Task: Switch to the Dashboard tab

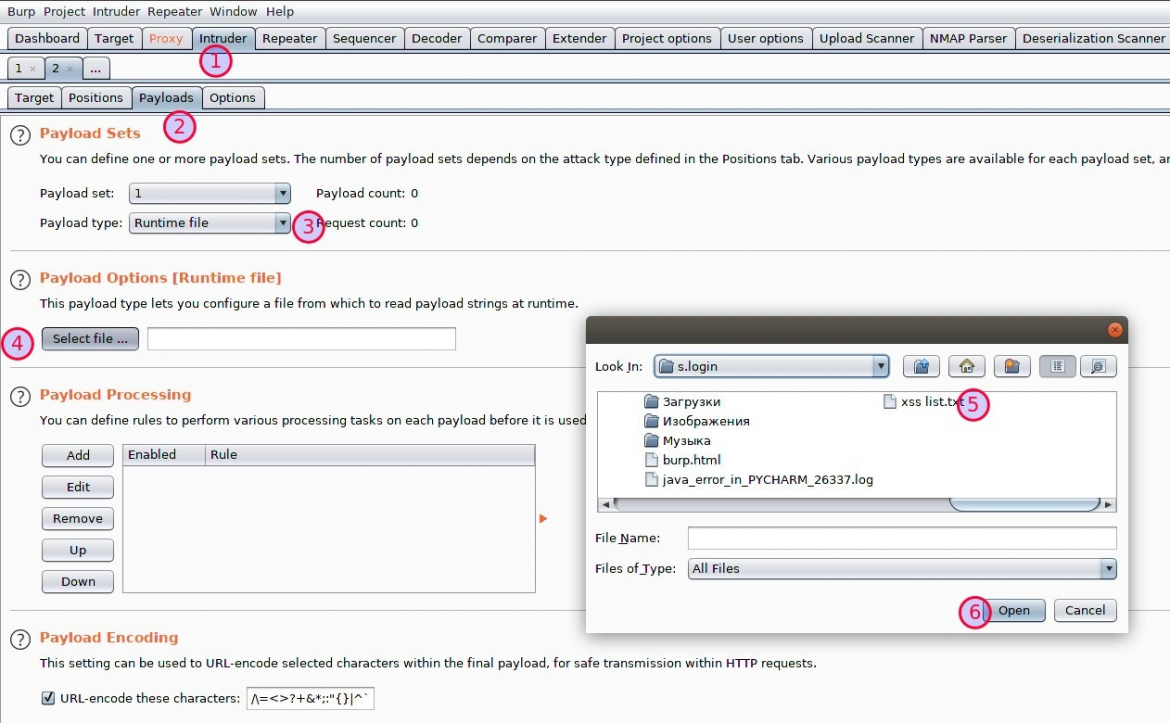Action: tap(47, 38)
